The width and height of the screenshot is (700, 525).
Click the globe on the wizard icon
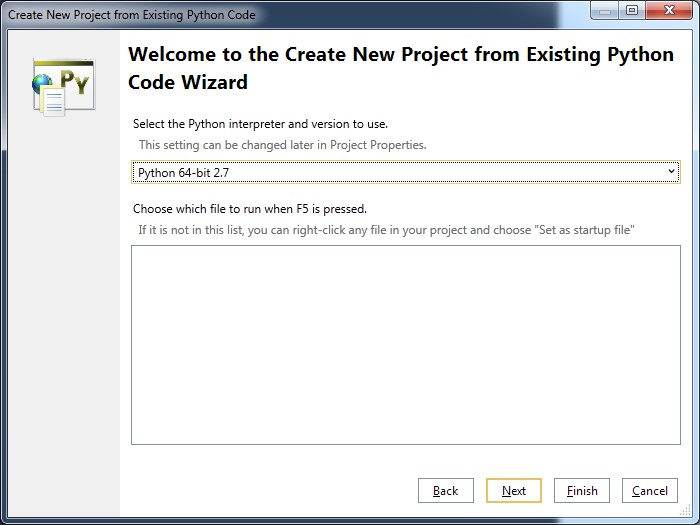tap(42, 86)
